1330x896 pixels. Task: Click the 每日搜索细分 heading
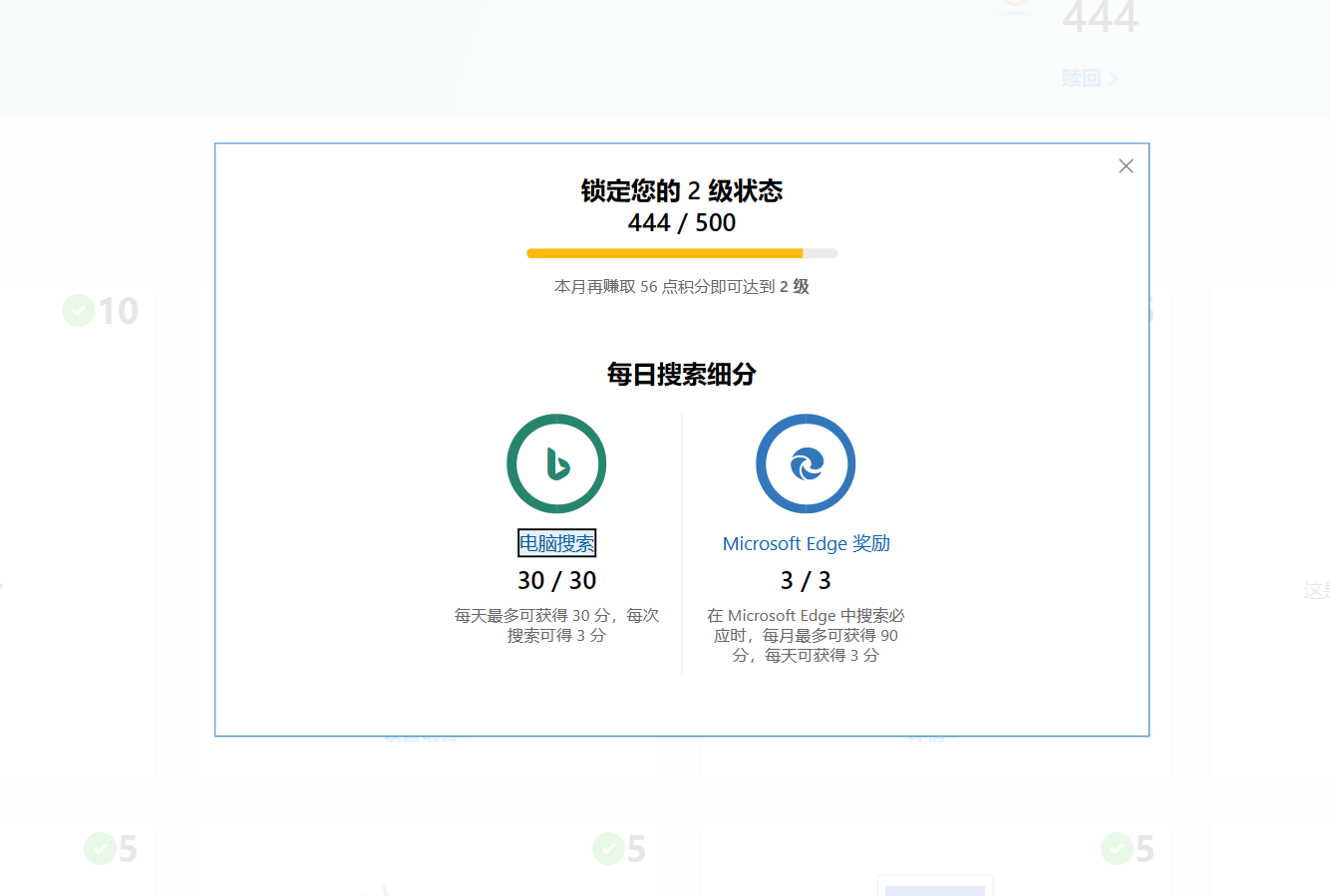(682, 374)
